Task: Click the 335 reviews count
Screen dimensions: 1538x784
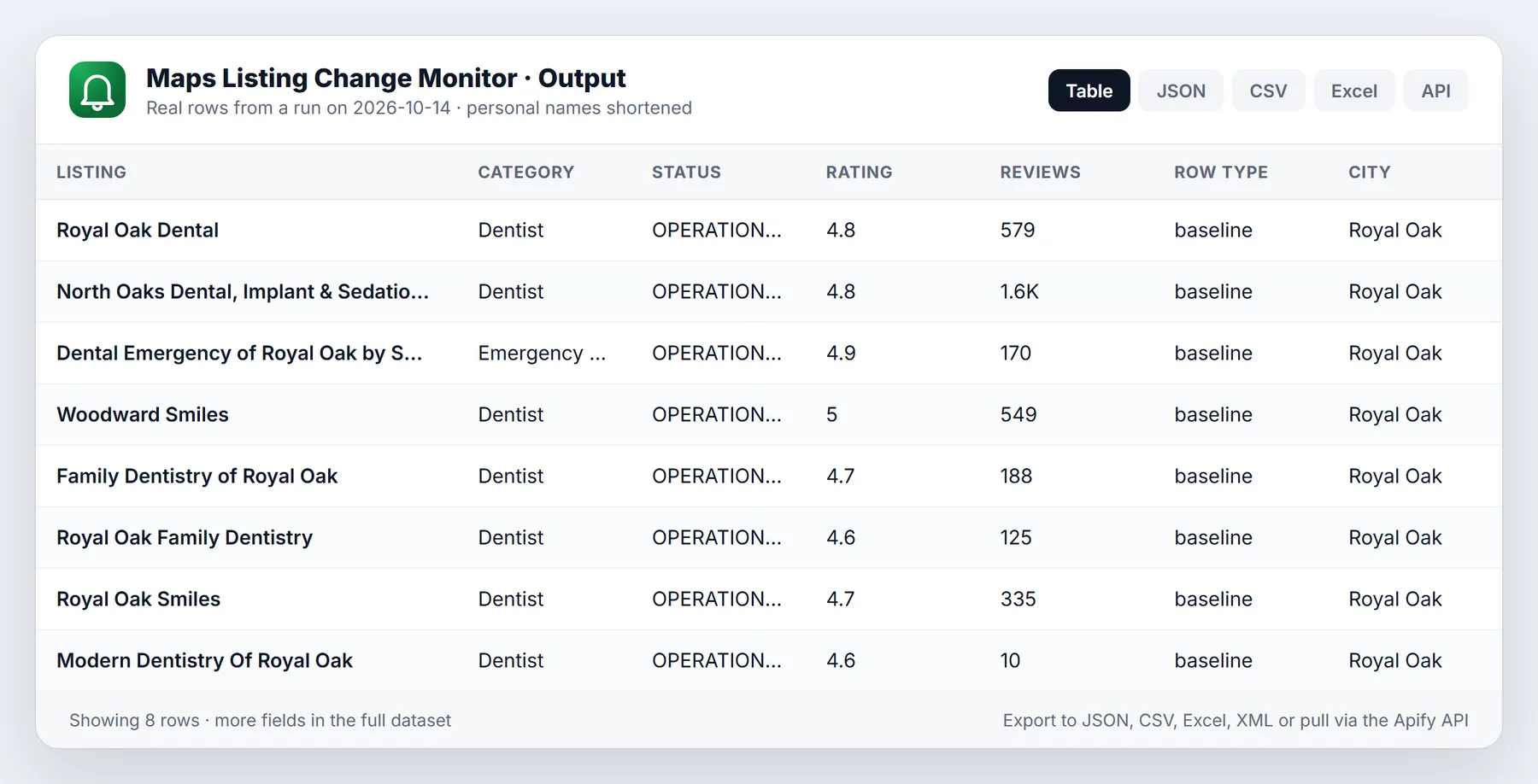Action: pos(1018,600)
